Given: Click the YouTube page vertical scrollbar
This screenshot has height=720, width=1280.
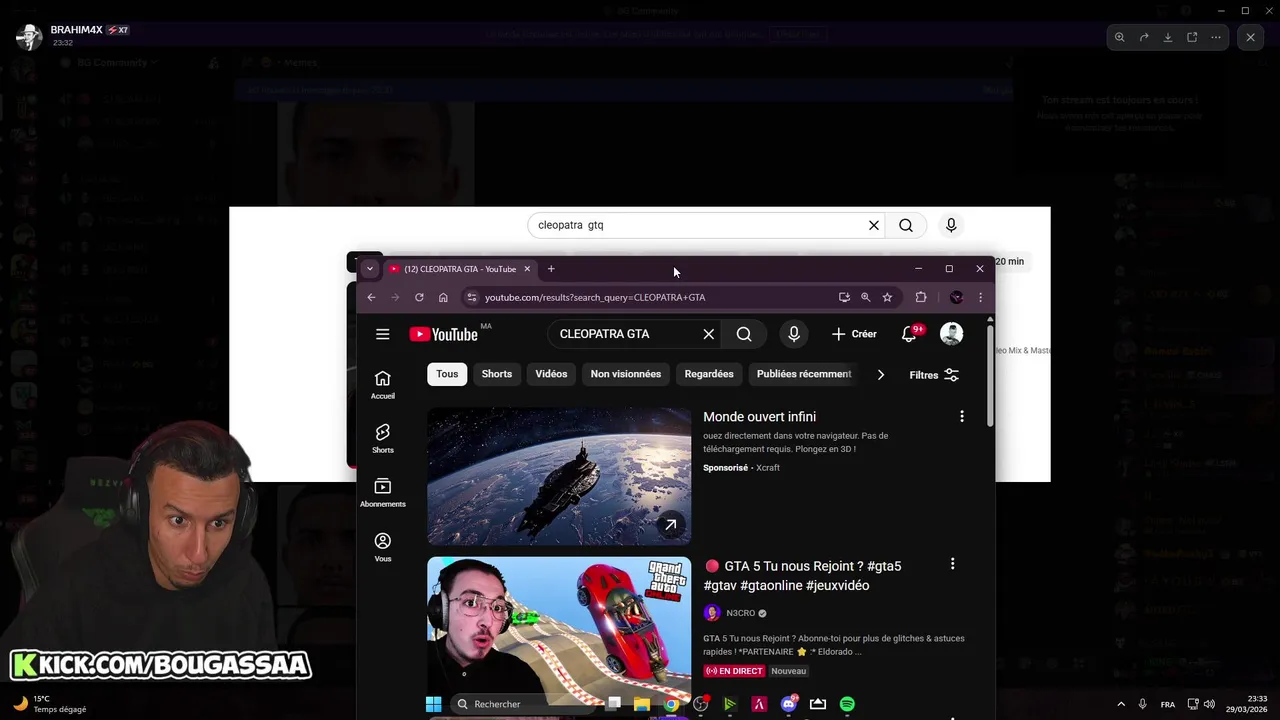Looking at the screenshot, I should [990, 375].
